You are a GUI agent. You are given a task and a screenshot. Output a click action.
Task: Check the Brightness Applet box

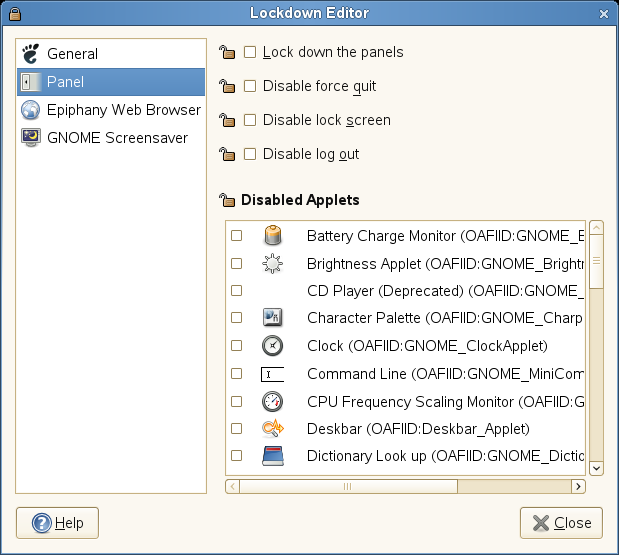(236, 263)
